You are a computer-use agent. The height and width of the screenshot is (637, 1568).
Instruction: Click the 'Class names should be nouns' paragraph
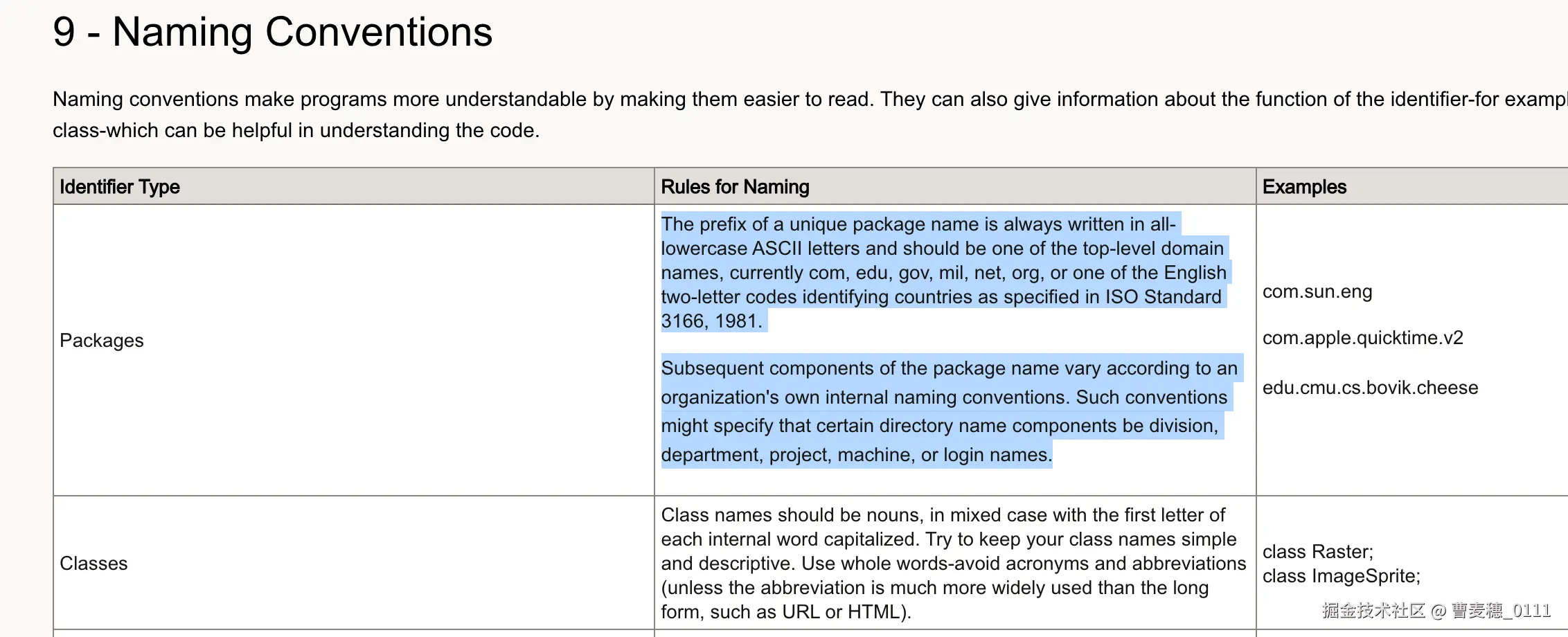pyautogui.click(x=954, y=564)
